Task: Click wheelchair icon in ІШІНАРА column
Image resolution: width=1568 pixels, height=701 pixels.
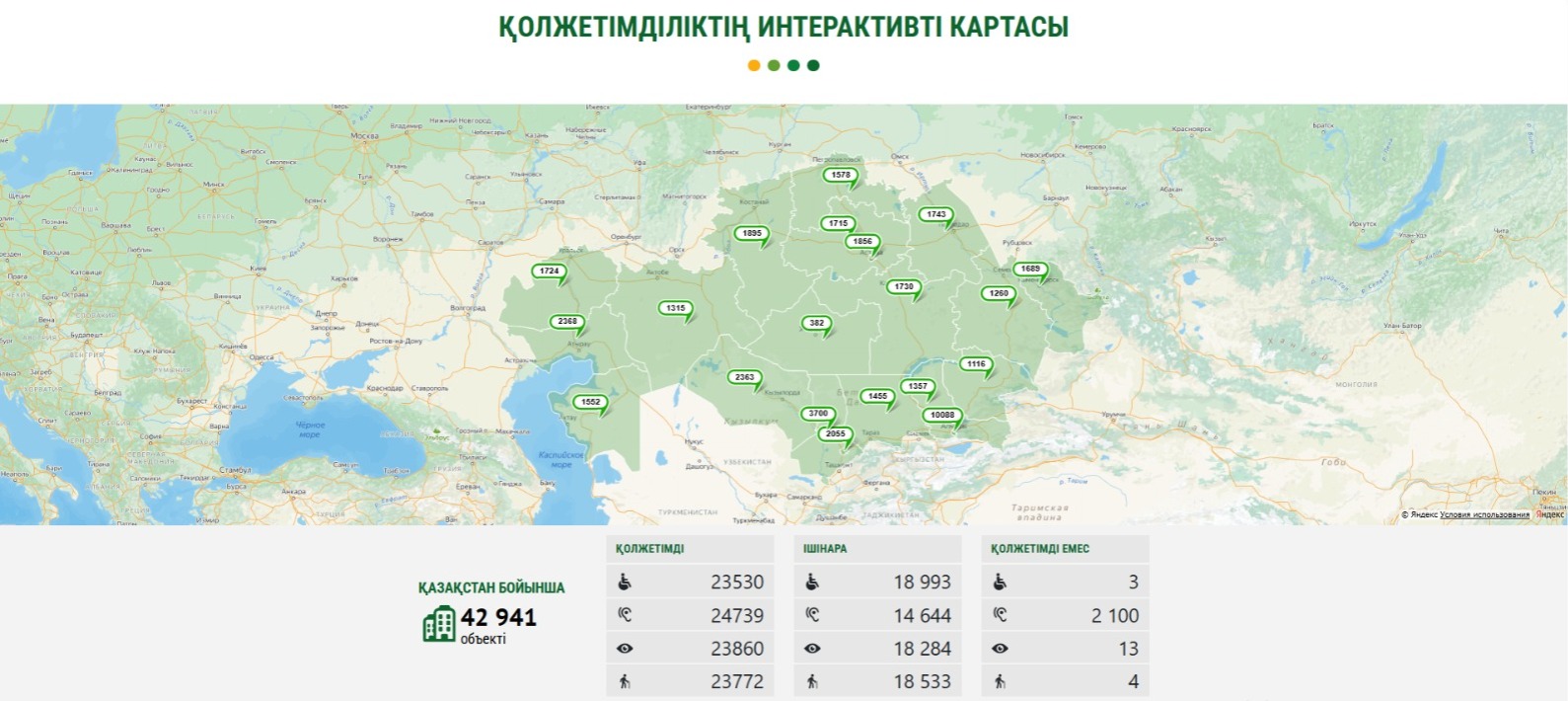Action: (812, 583)
